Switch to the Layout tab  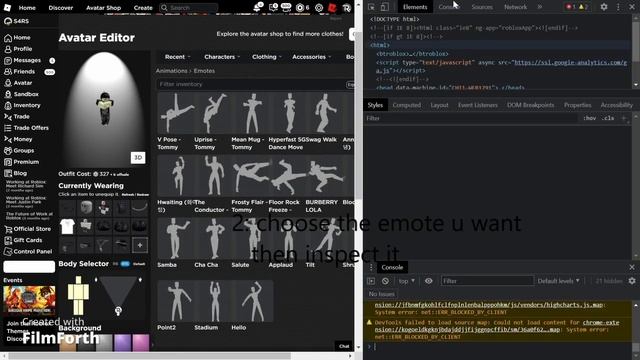tap(439, 105)
